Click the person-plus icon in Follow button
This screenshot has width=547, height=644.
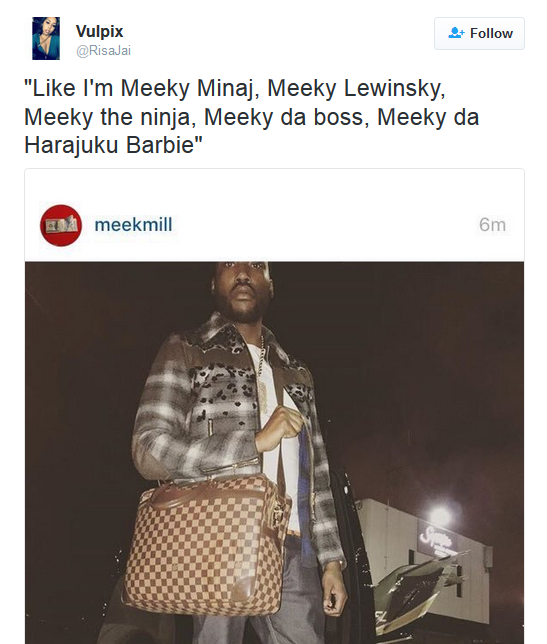(x=456, y=33)
